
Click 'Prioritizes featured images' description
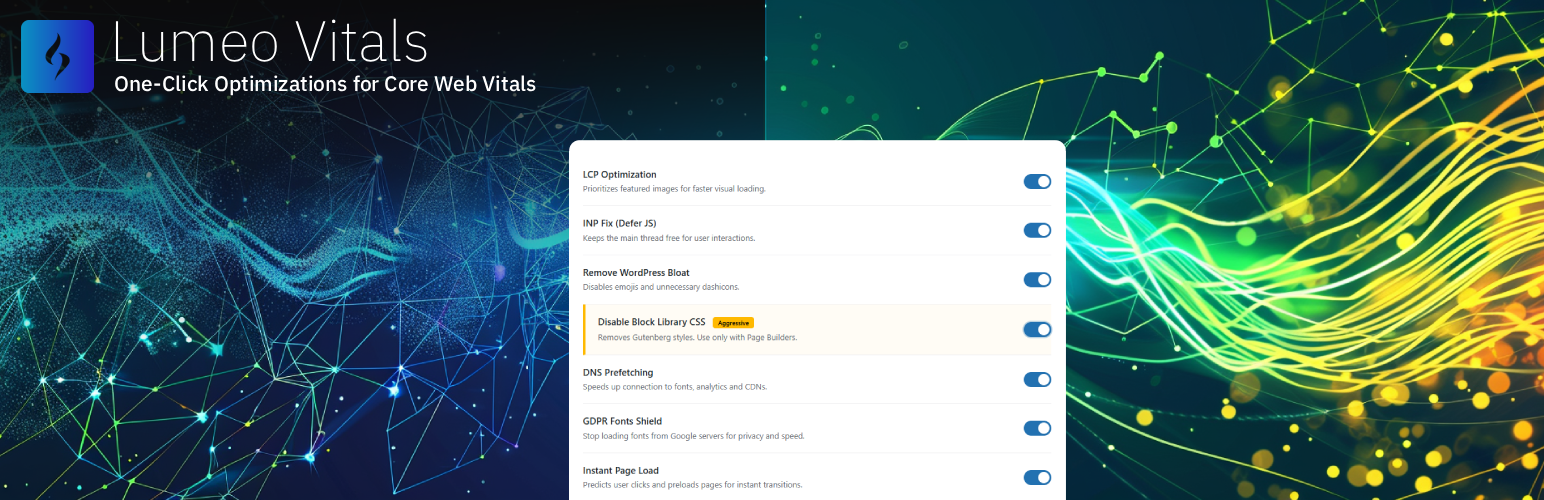[674, 189]
